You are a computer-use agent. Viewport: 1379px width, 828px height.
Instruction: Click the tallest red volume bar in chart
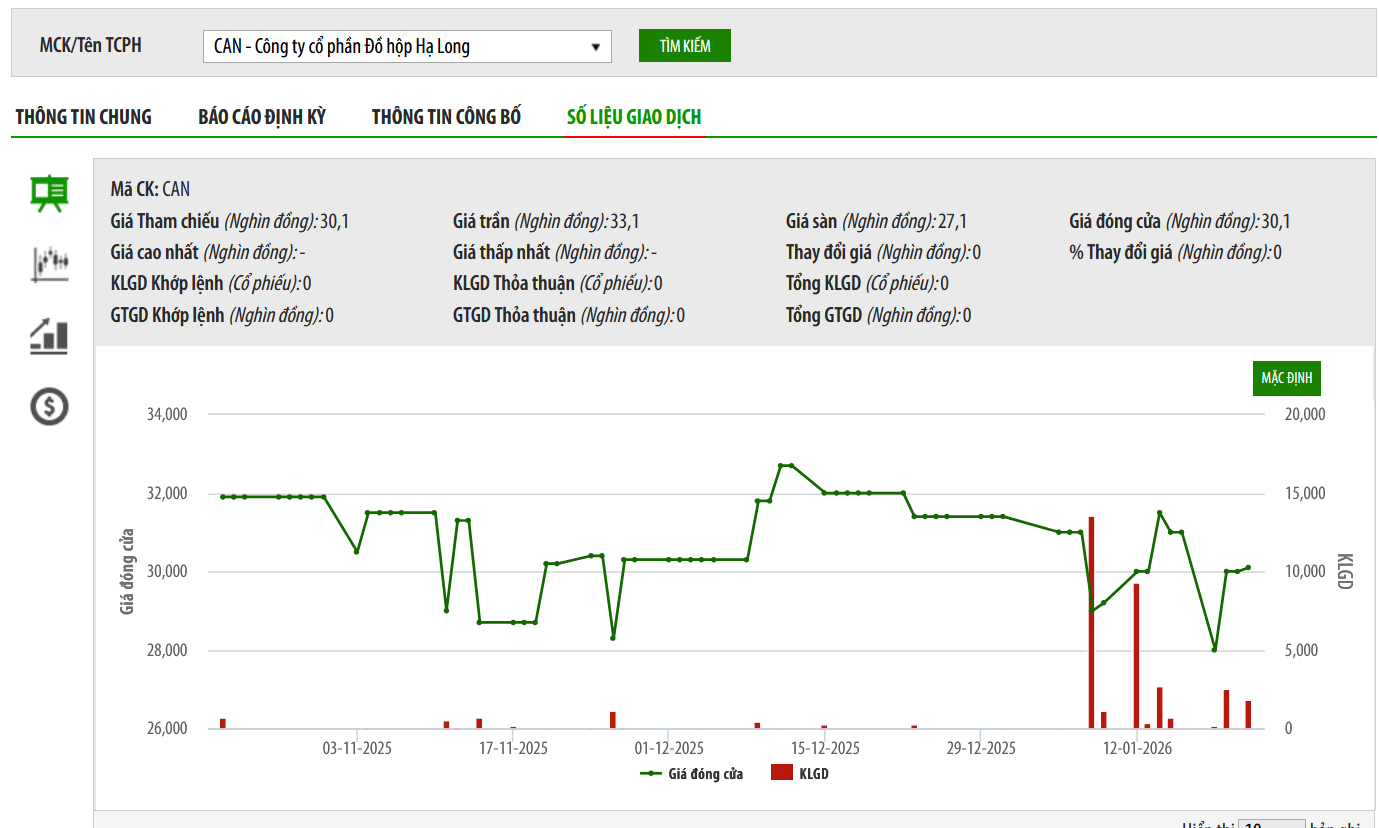click(1091, 622)
